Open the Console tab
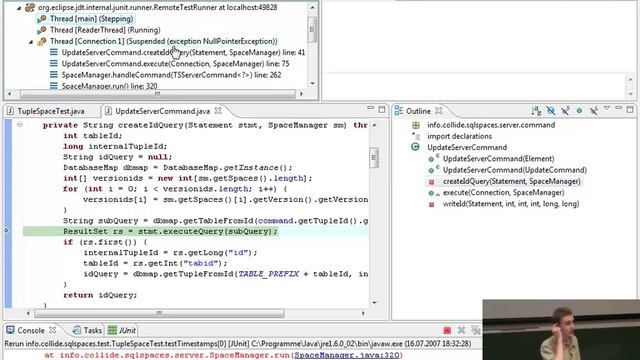This screenshot has width=640, height=360. (31, 330)
